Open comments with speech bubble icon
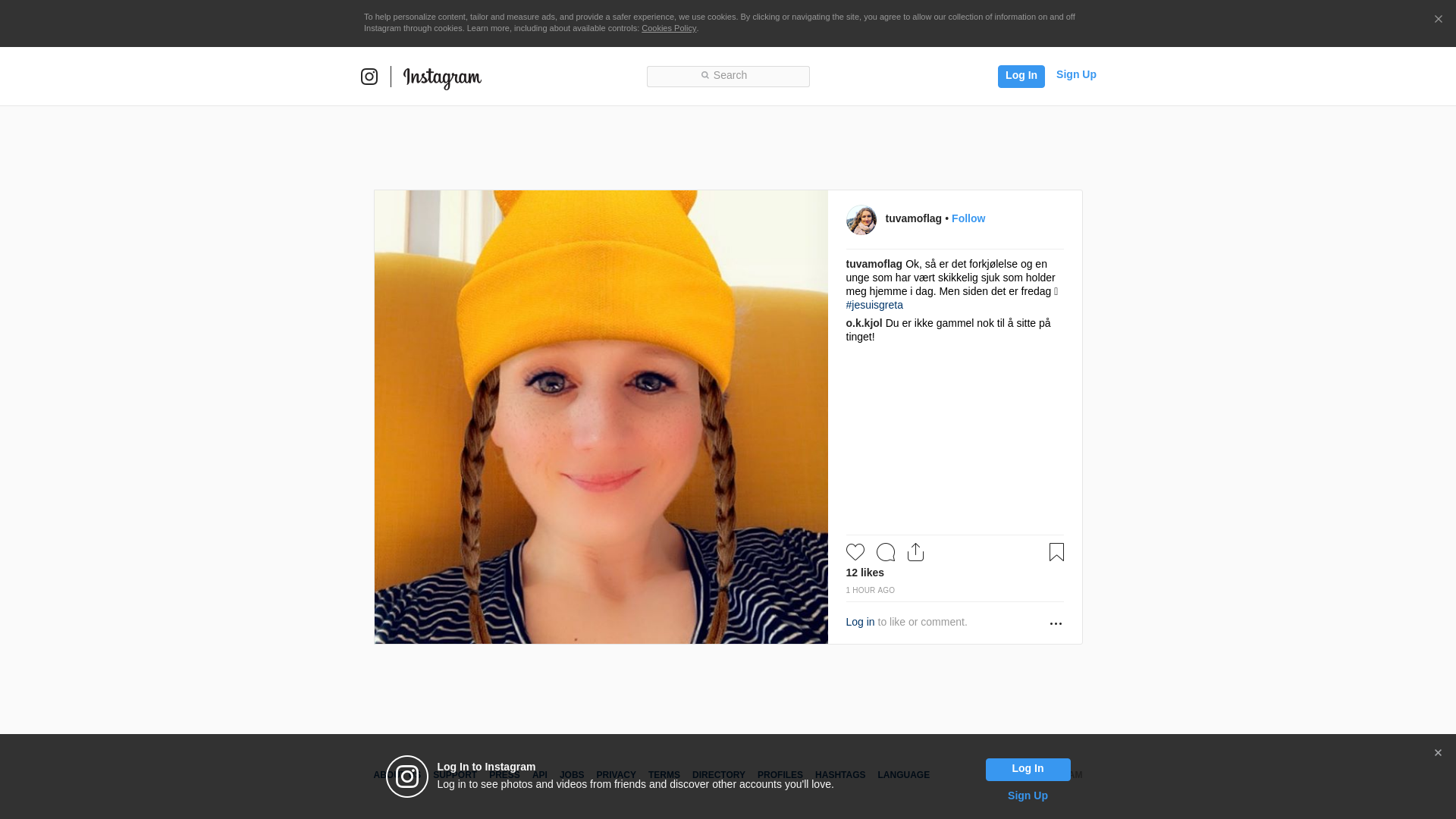Image resolution: width=1456 pixels, height=819 pixels. pyautogui.click(x=885, y=552)
